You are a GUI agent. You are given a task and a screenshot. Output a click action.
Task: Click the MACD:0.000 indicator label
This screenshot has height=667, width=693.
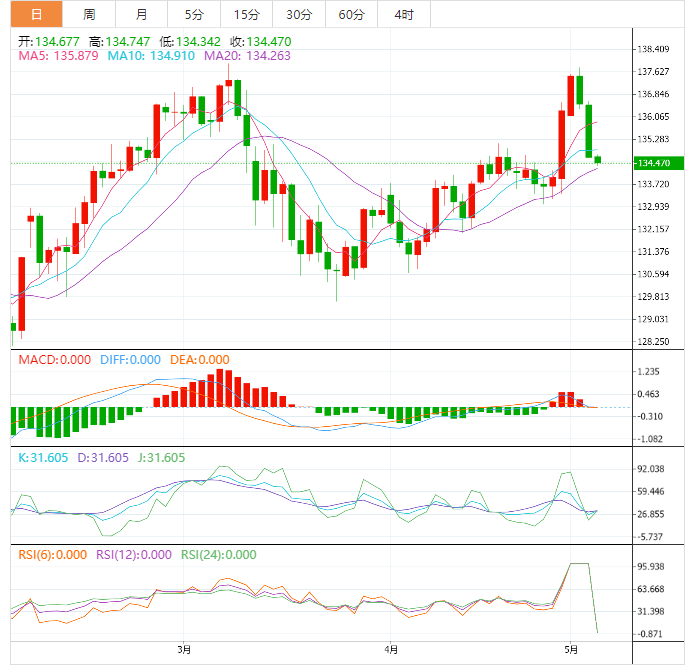click(x=54, y=360)
